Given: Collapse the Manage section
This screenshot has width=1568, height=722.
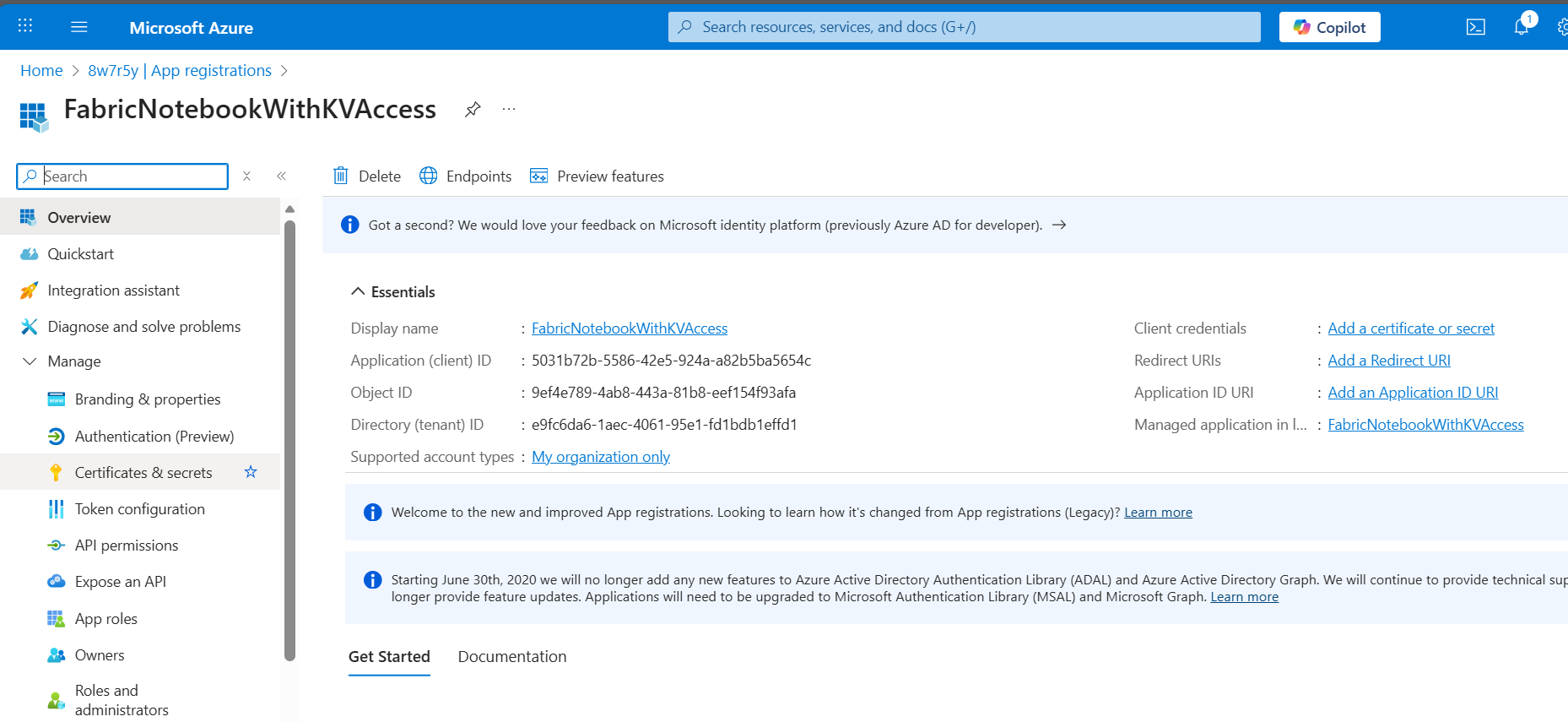Looking at the screenshot, I should 30,361.
